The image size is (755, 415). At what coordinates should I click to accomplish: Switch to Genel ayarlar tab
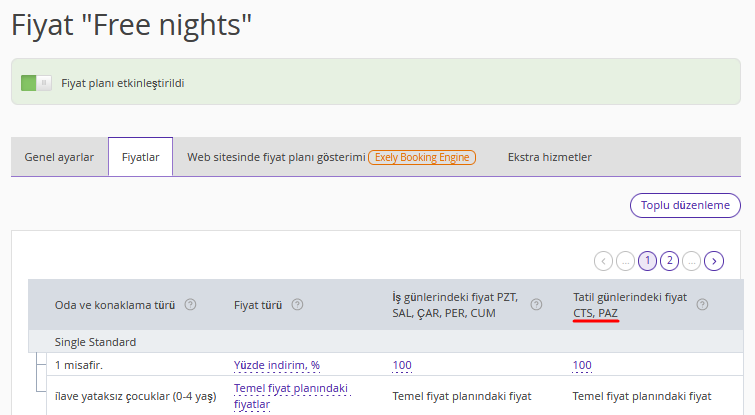tap(59, 157)
